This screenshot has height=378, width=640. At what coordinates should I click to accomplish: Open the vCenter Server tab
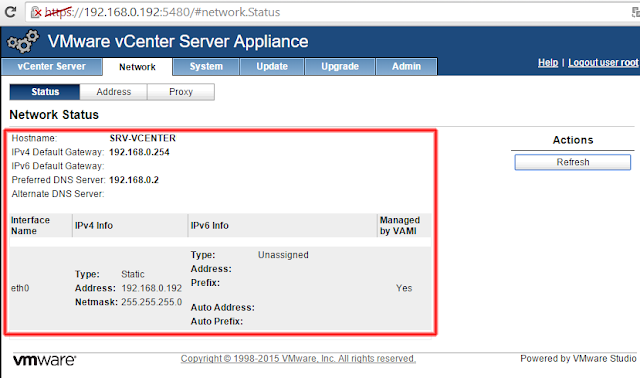click(51, 67)
